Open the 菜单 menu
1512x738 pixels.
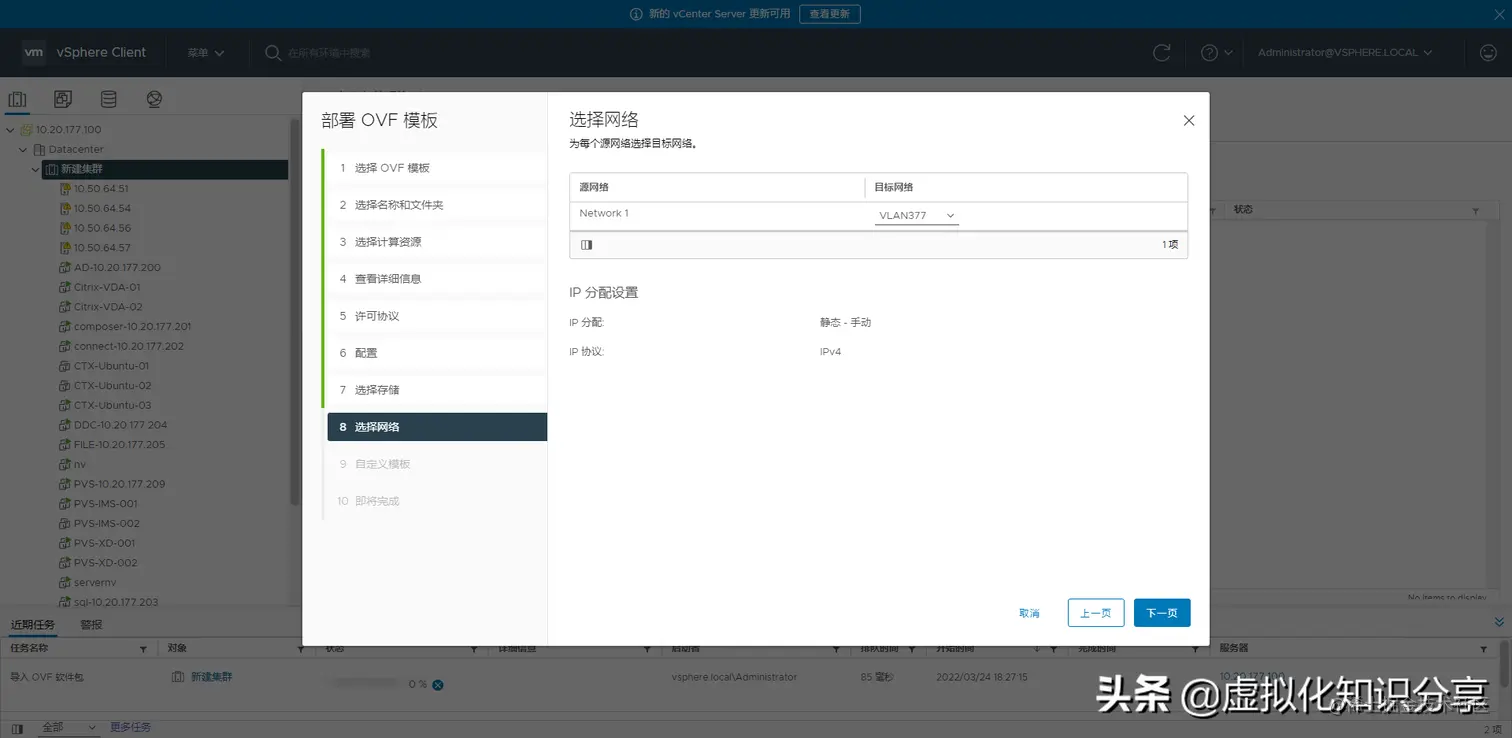204,53
